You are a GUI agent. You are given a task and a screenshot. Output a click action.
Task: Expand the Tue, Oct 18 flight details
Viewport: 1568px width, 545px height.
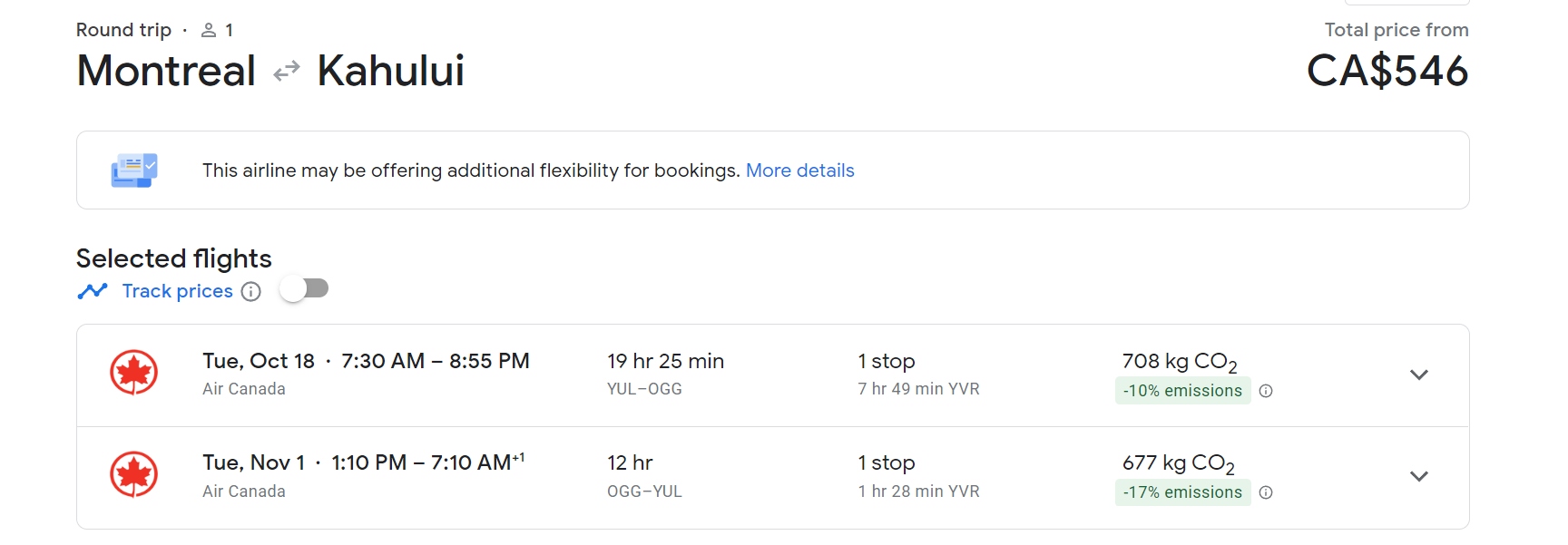(x=1419, y=375)
